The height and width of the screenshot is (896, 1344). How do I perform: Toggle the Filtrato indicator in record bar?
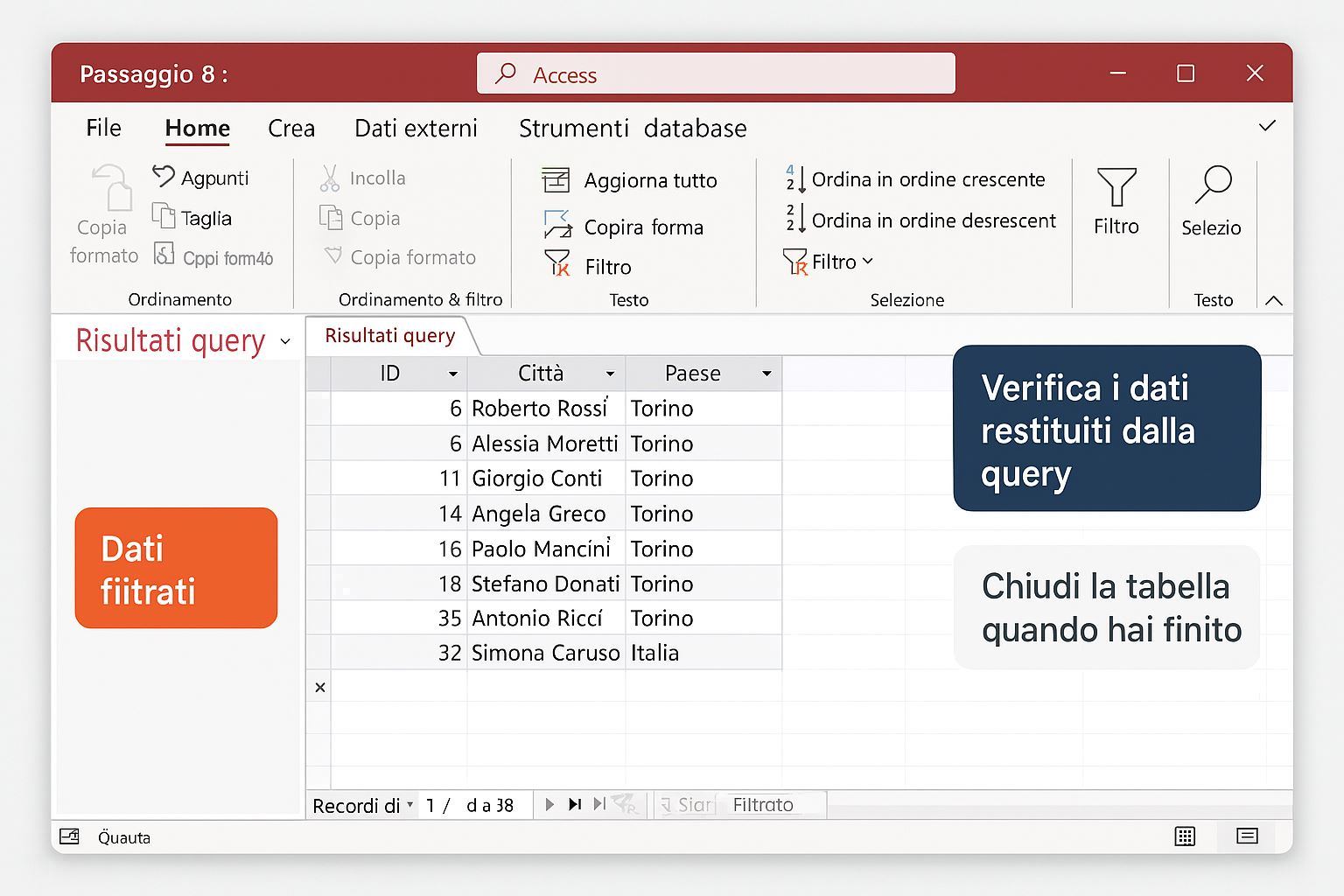point(763,805)
